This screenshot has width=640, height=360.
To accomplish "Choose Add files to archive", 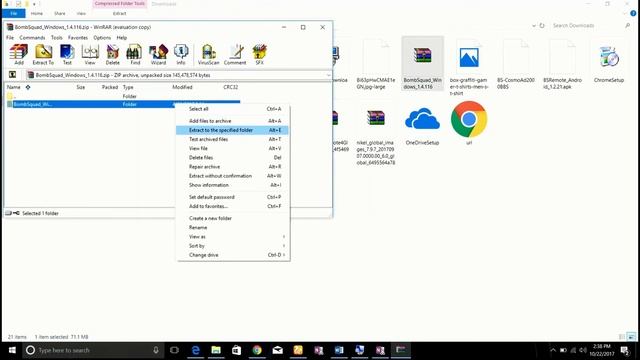I will tap(233, 121).
